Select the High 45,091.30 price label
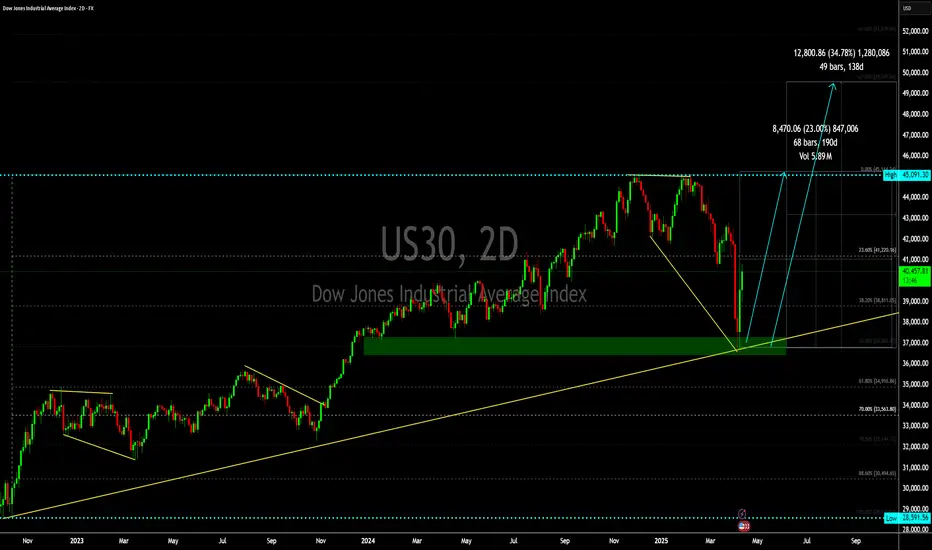 click(906, 175)
